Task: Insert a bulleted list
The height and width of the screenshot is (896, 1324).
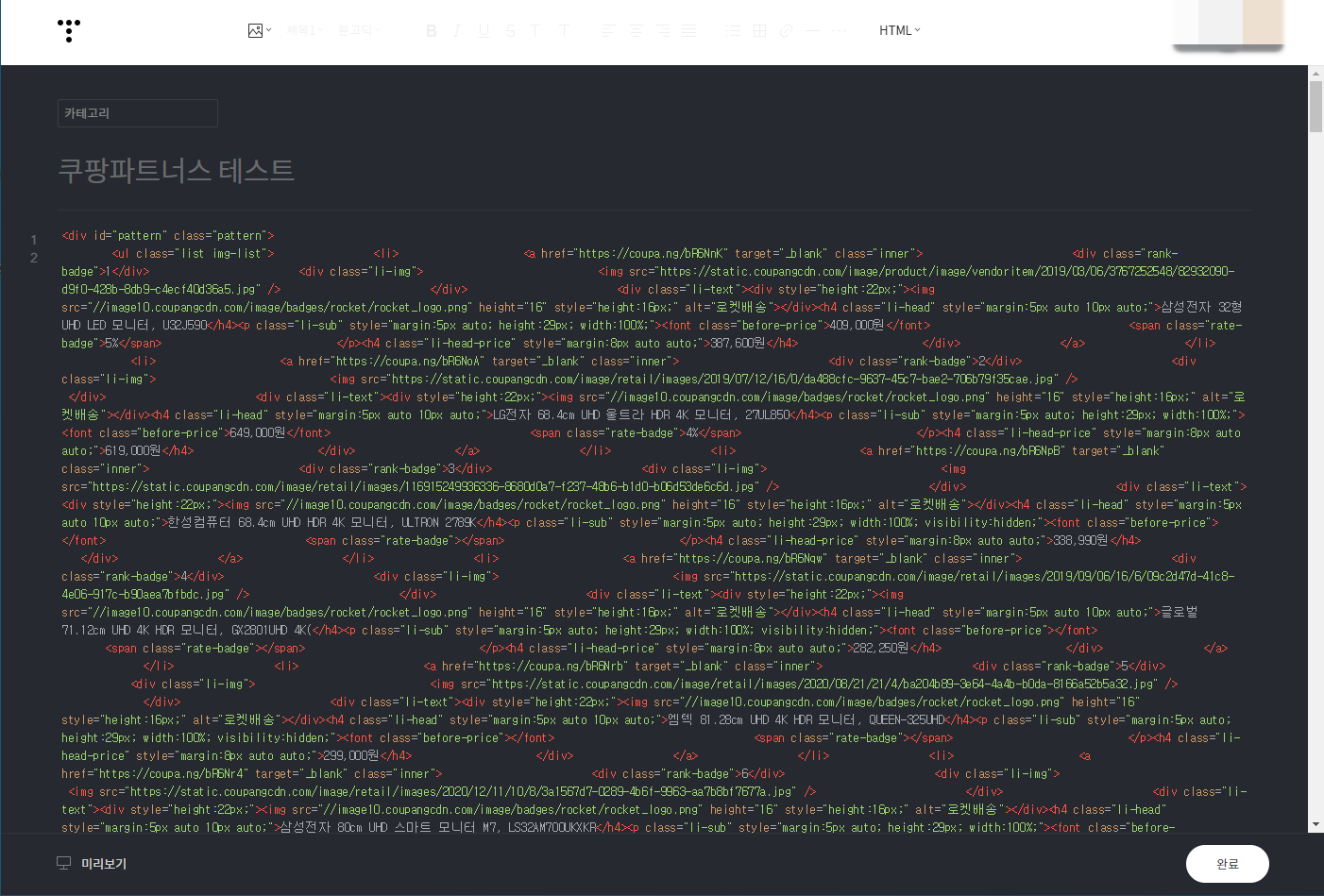Action: (733, 30)
